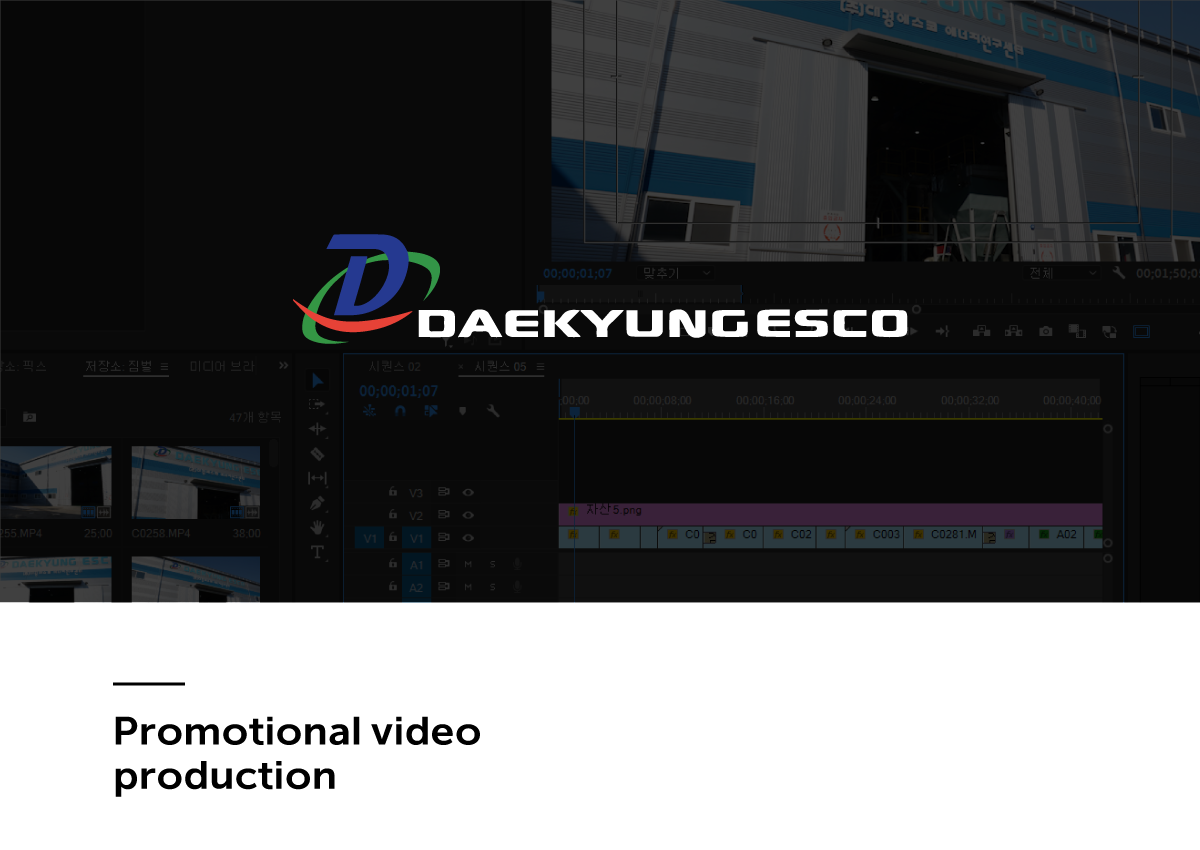
Task: Click timeline timecode 00;00;01;07
Action: click(398, 391)
